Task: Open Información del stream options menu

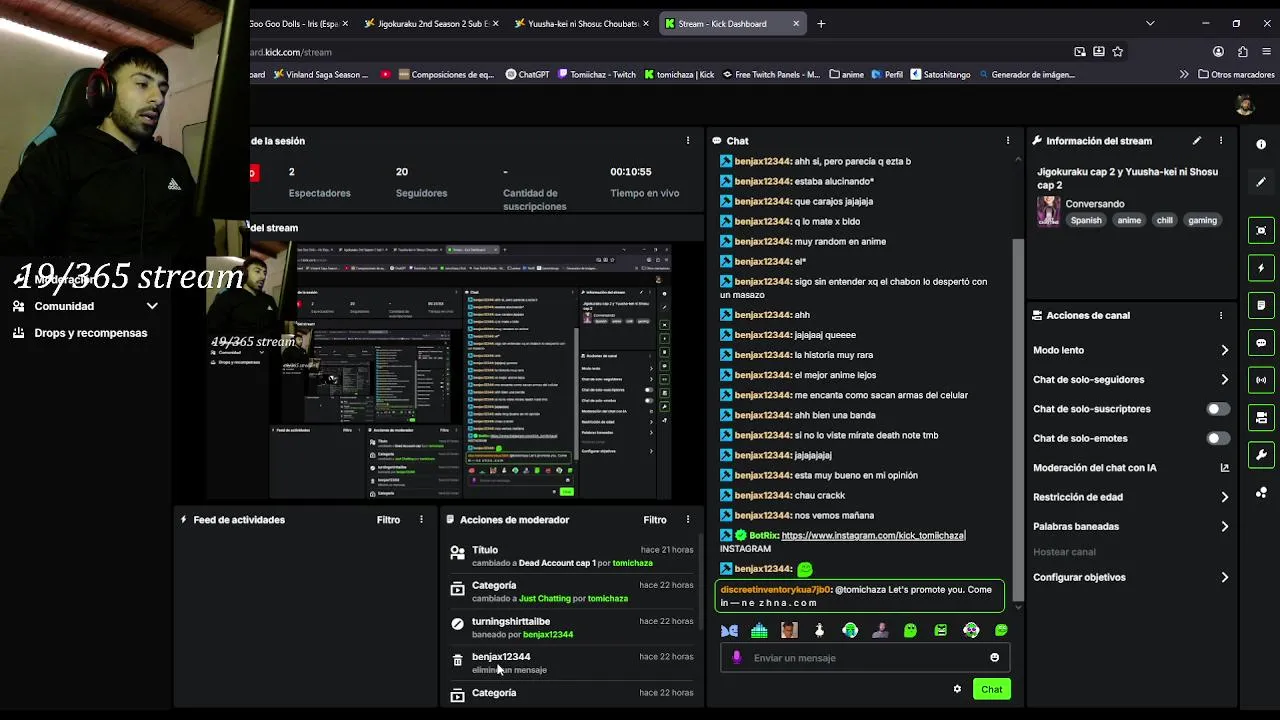Action: coord(1221,141)
